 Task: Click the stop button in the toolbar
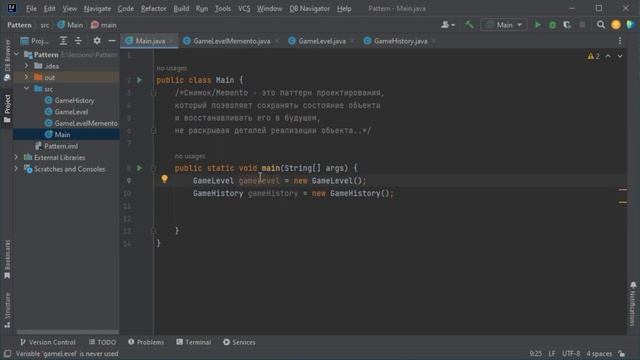582,25
